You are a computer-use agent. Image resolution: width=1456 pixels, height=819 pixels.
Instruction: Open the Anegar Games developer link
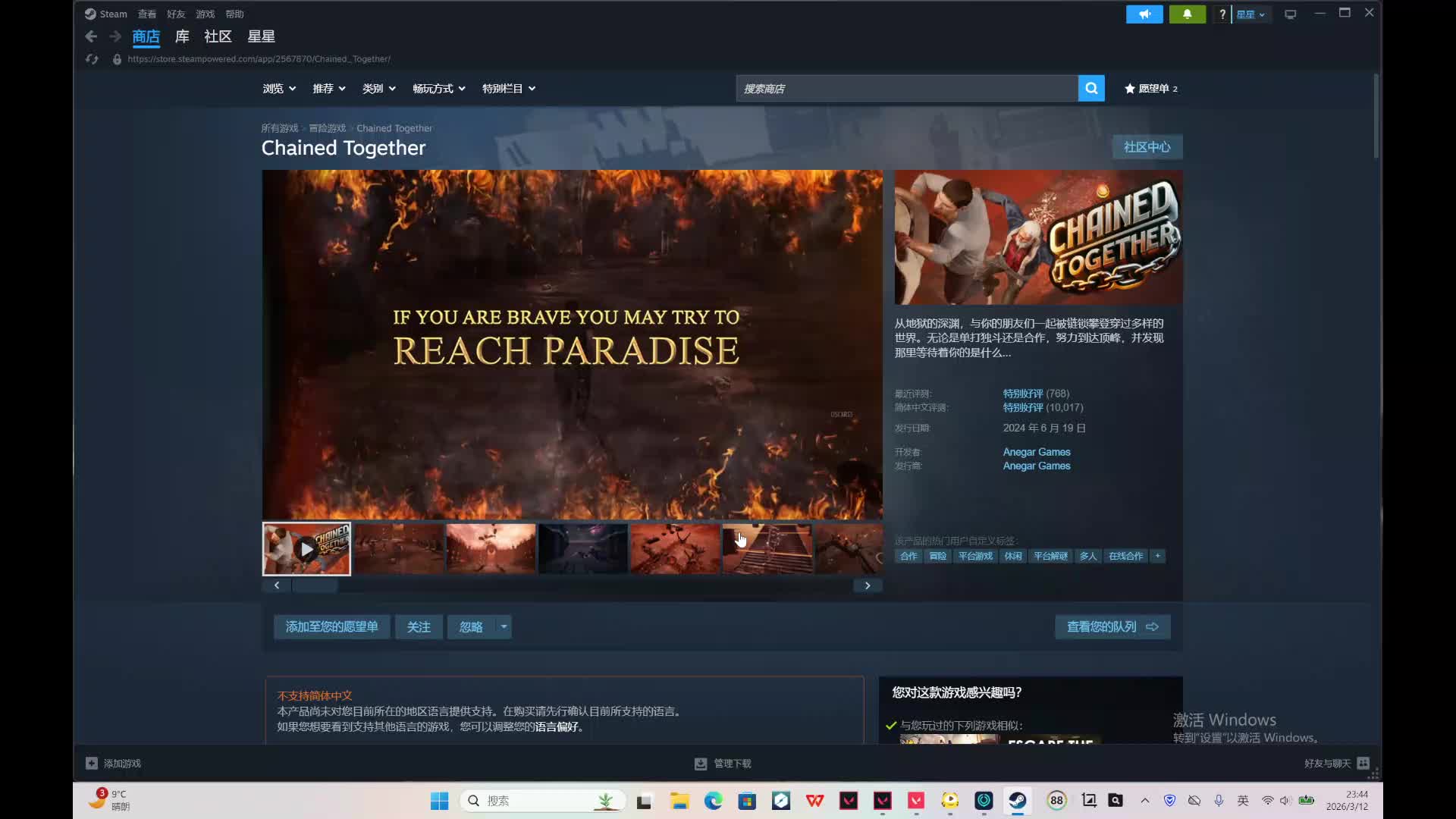coord(1036,452)
